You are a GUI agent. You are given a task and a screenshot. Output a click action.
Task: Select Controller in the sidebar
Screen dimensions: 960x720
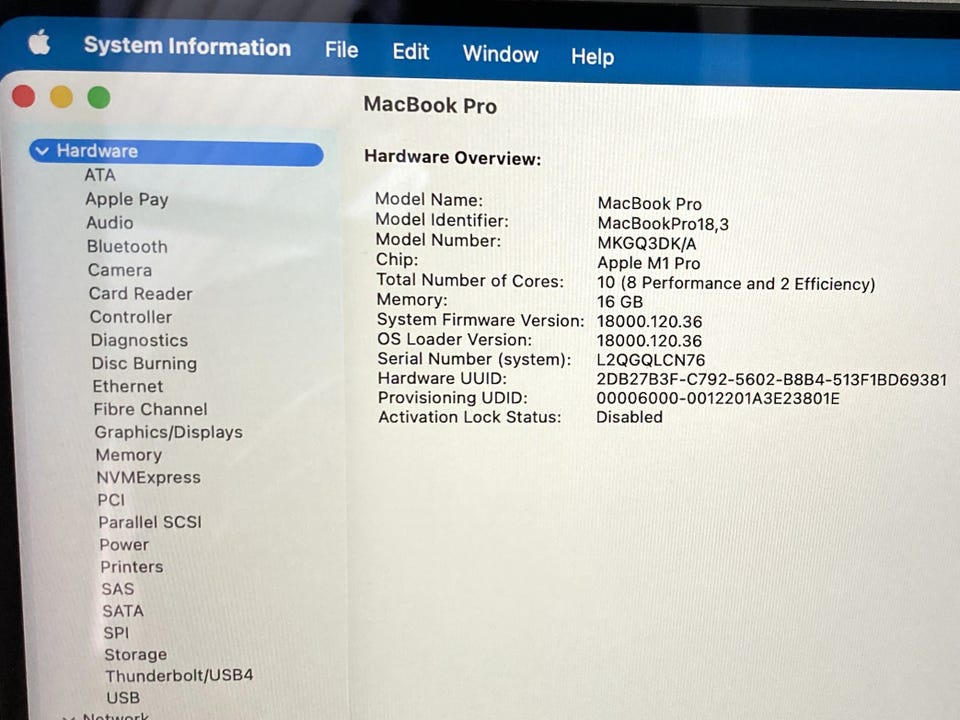click(x=131, y=317)
